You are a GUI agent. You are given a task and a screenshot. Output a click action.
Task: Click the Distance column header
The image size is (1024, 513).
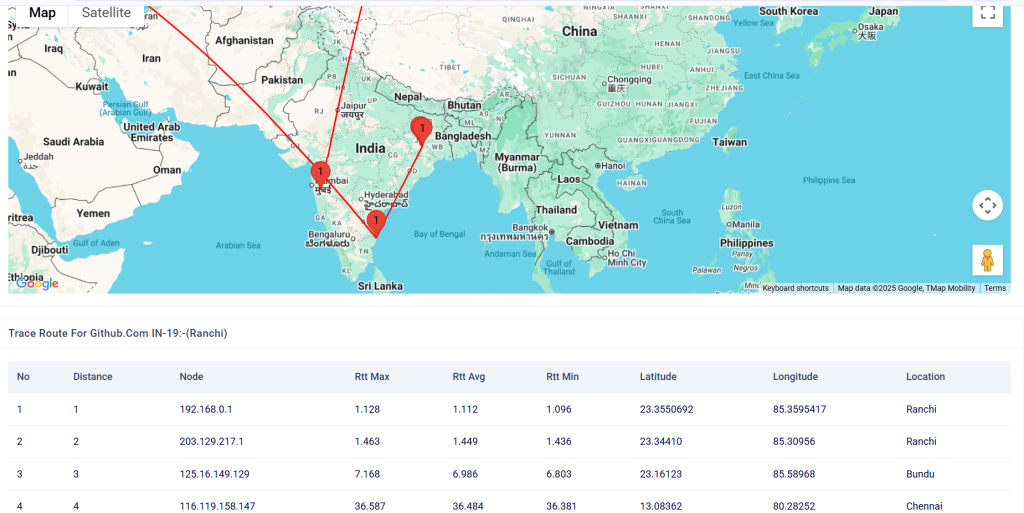point(93,377)
